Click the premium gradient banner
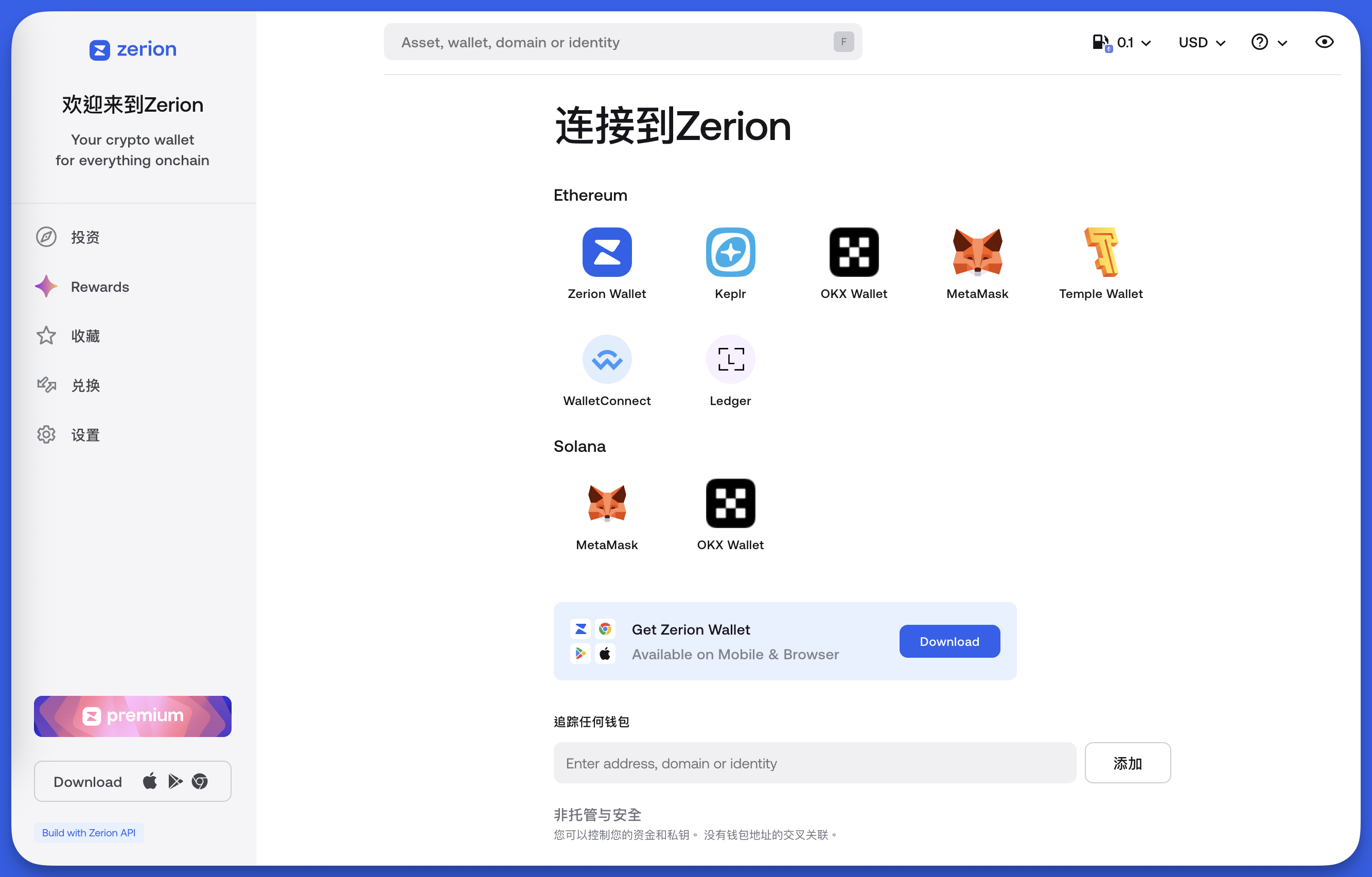 133,716
